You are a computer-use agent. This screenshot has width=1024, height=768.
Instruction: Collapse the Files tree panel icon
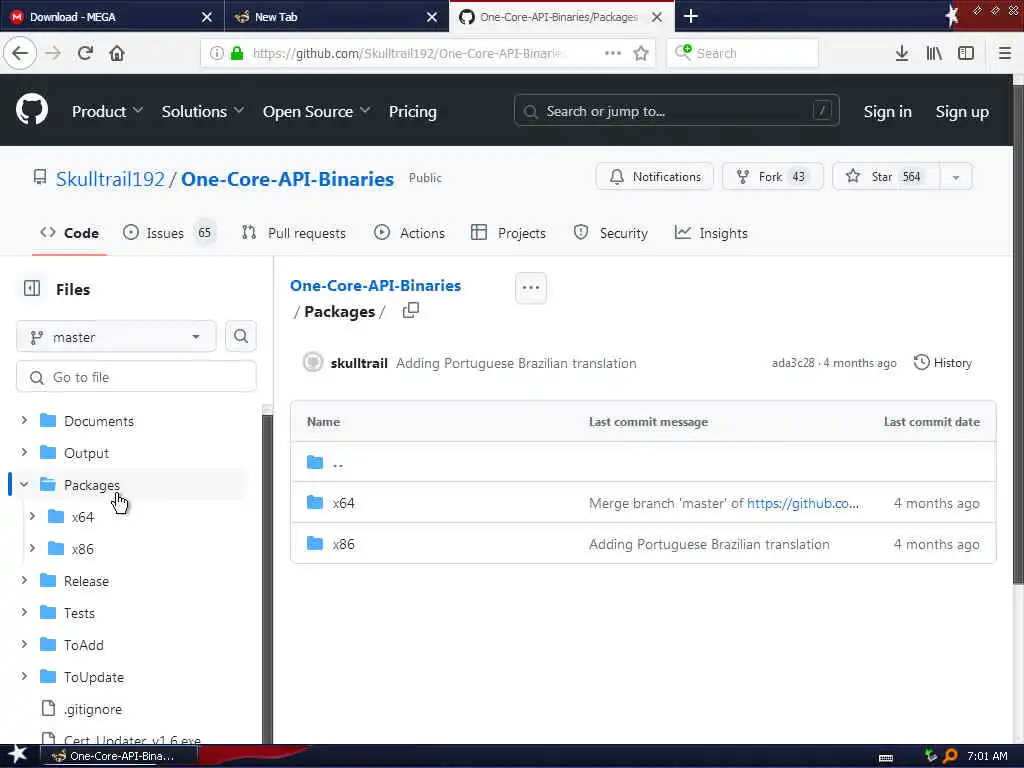point(32,288)
